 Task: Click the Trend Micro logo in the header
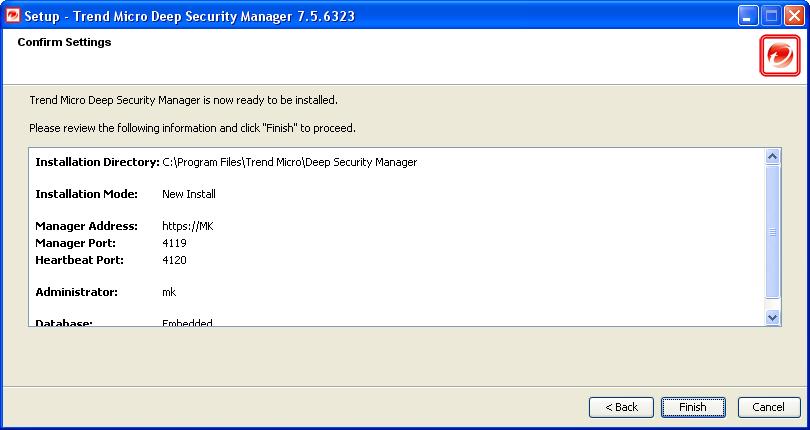tap(780, 56)
